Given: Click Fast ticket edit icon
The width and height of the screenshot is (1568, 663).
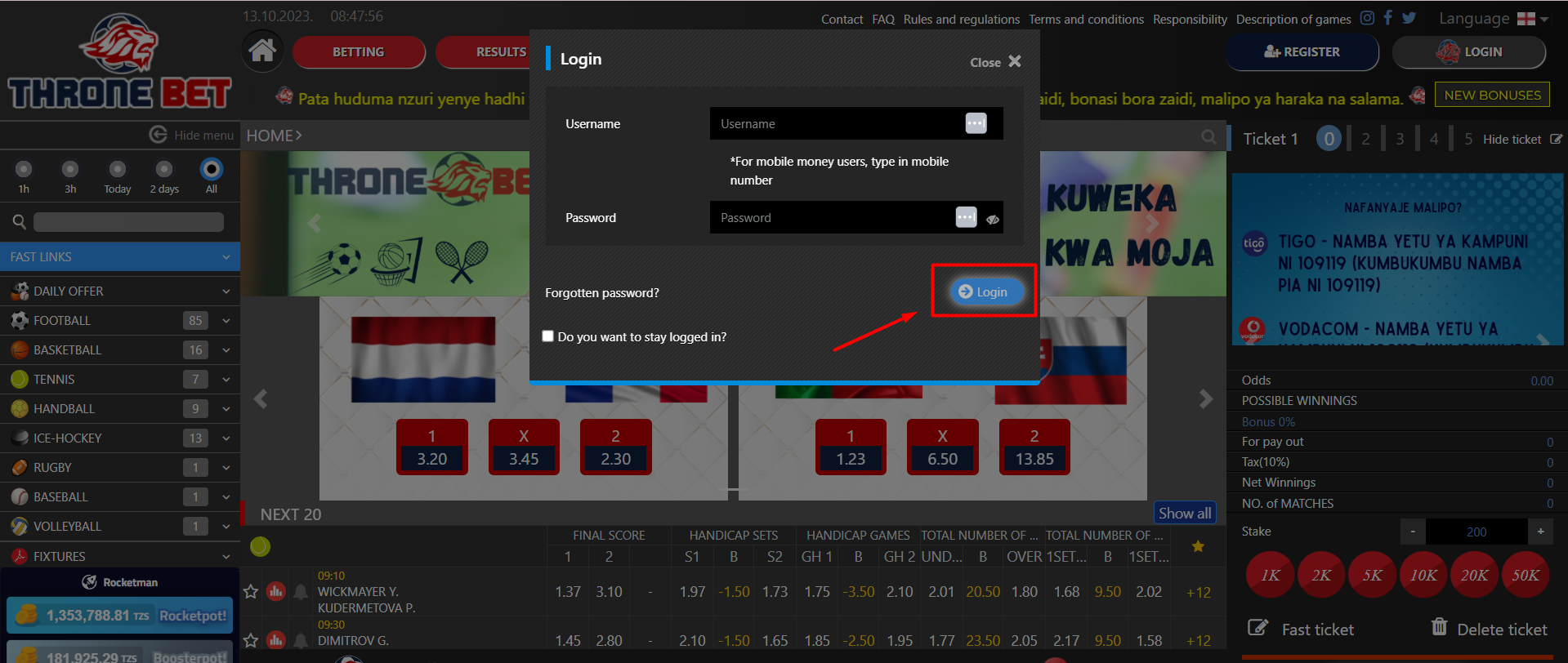Looking at the screenshot, I should [1258, 628].
